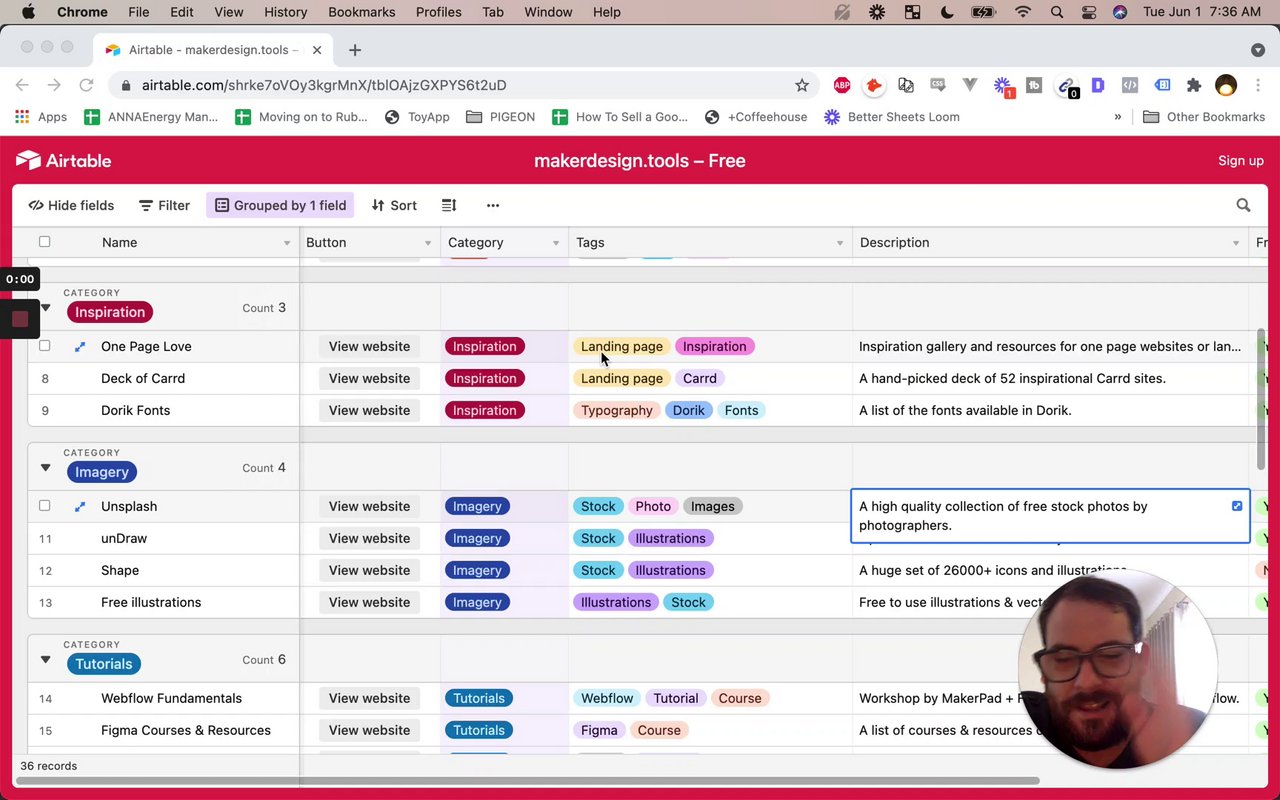
Task: Reload the page
Action: (86, 85)
